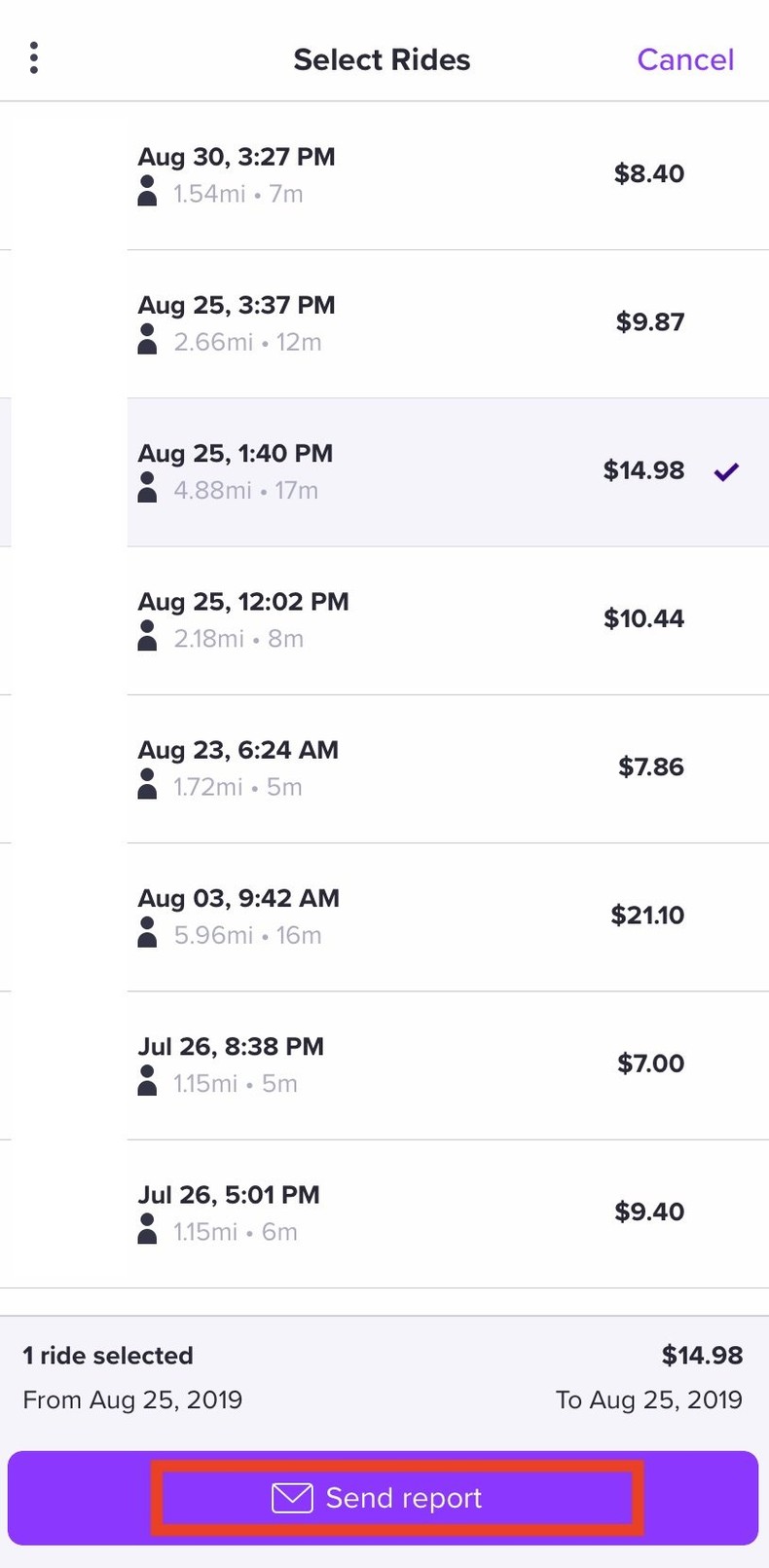Click the person icon on the 4.88mi ride
This screenshot has width=769, height=1568.
[148, 488]
